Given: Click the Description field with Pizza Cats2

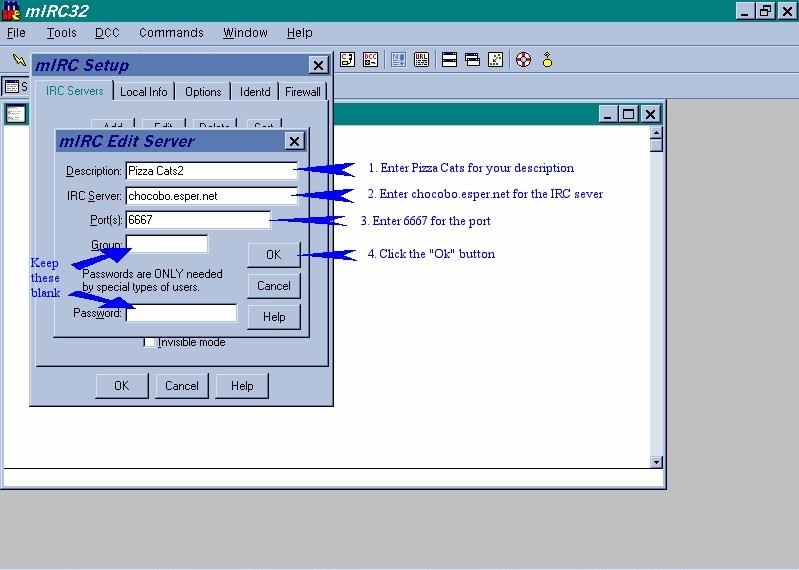Looking at the screenshot, I should tap(211, 171).
